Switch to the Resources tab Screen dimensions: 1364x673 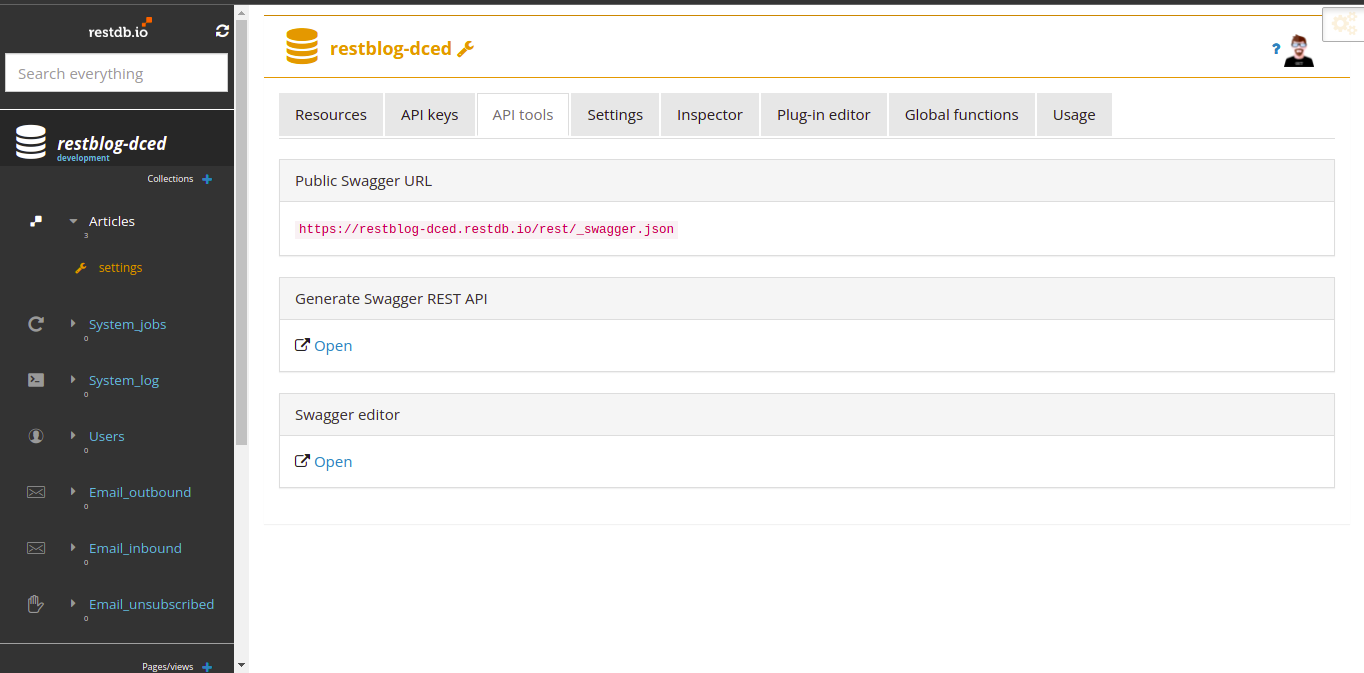(331, 115)
